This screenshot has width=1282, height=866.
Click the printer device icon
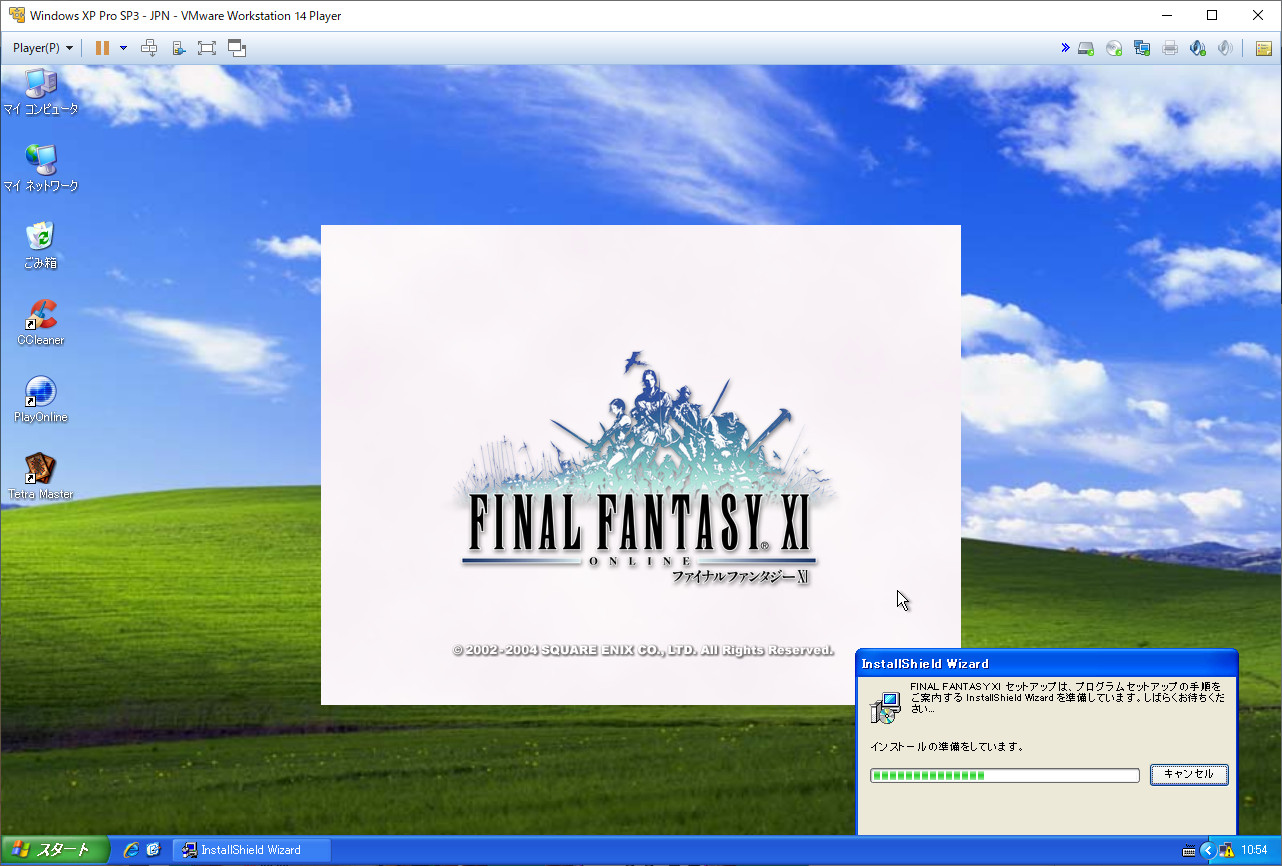(x=1170, y=48)
